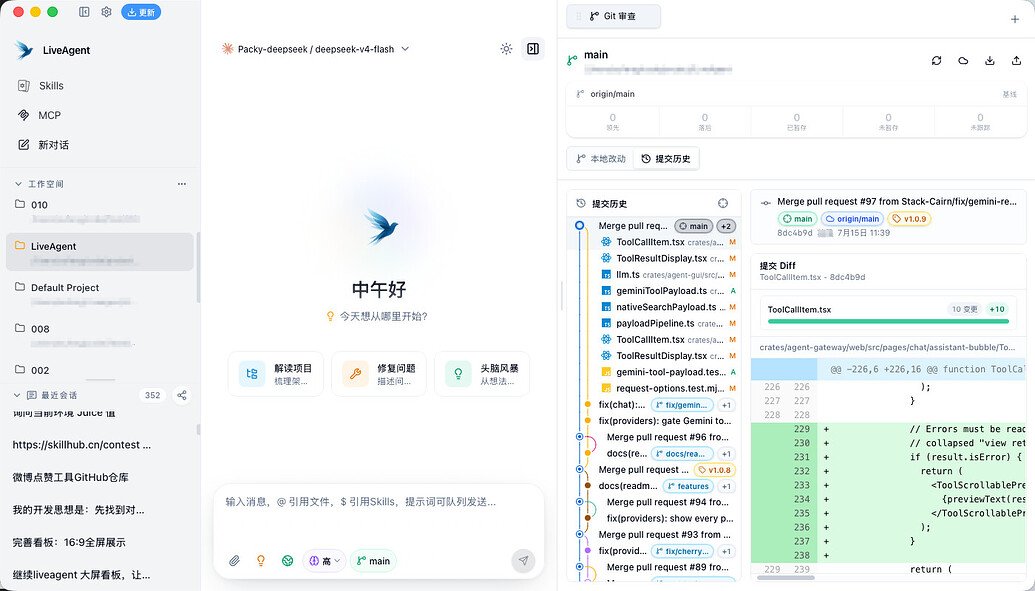Select commit Merge pull request #93
Image resolution: width=1035 pixels, height=591 pixels.
click(x=665, y=534)
